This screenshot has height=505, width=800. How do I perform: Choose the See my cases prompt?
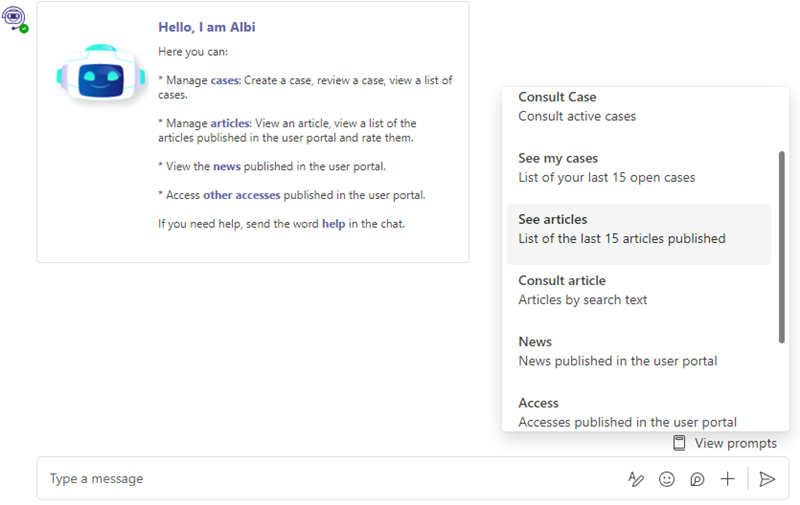pyautogui.click(x=638, y=168)
